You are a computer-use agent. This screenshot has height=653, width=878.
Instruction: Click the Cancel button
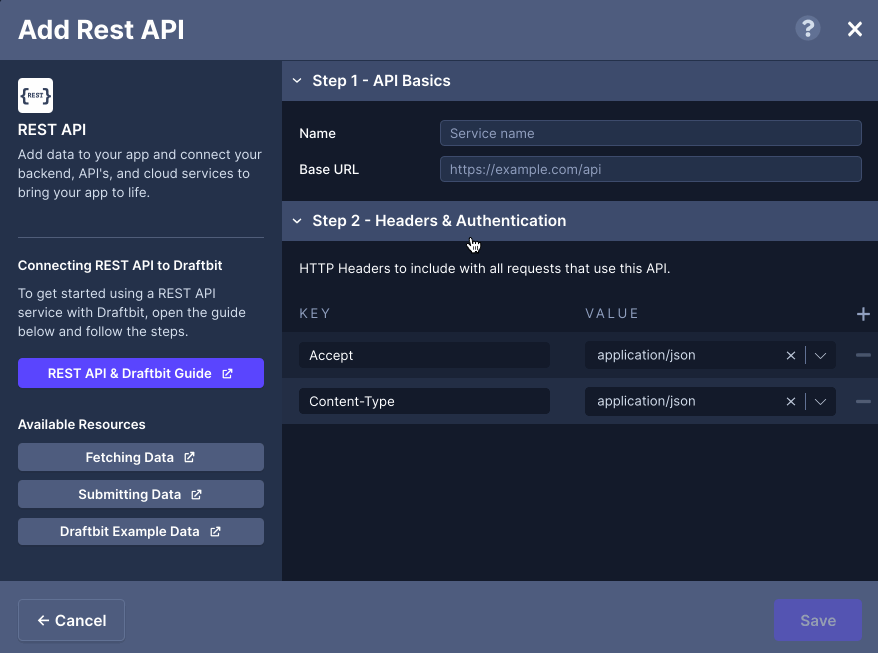tap(71, 620)
